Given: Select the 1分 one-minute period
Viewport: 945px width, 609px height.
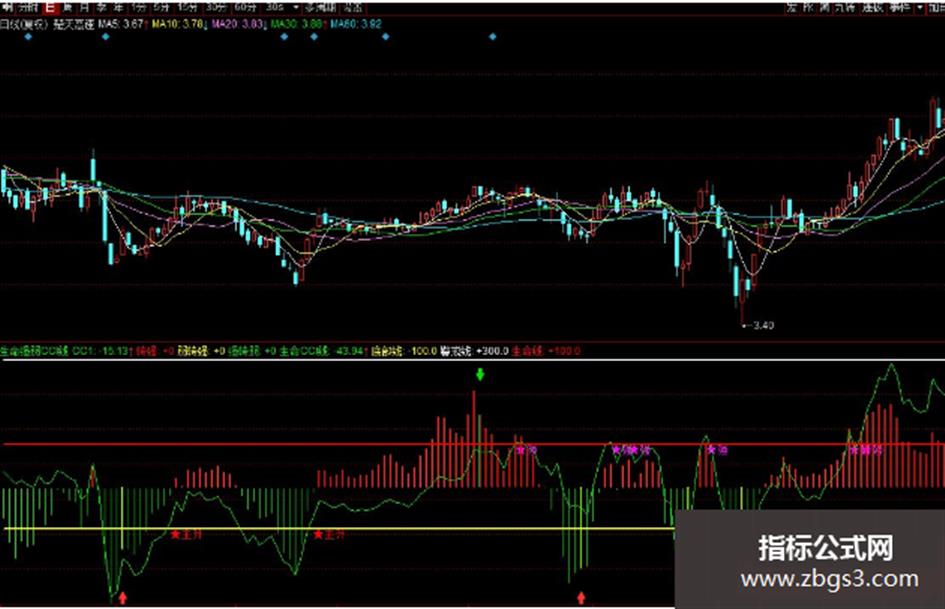Looking at the screenshot, I should tap(139, 7).
